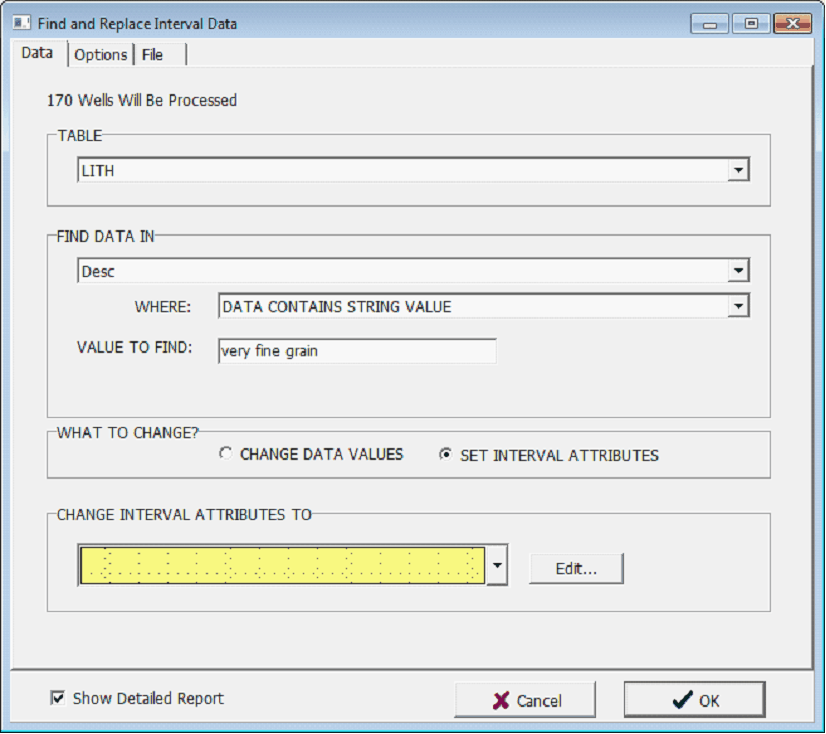Expand the LITH table dropdown arrow
The width and height of the screenshot is (826, 734).
point(738,171)
